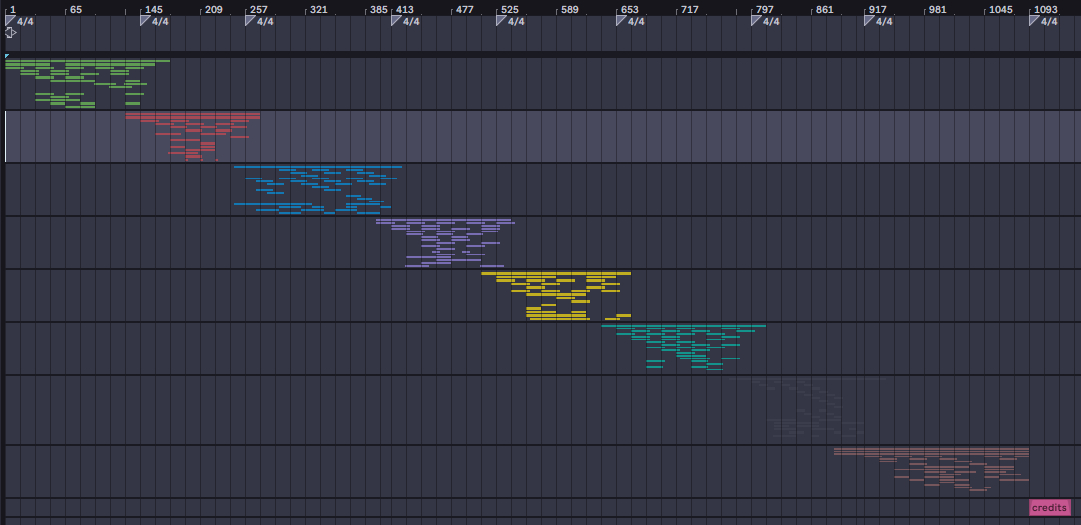Viewport: 1081px width, 525px height.
Task: Select the time signature marker at bar 1093
Action: [1034, 21]
